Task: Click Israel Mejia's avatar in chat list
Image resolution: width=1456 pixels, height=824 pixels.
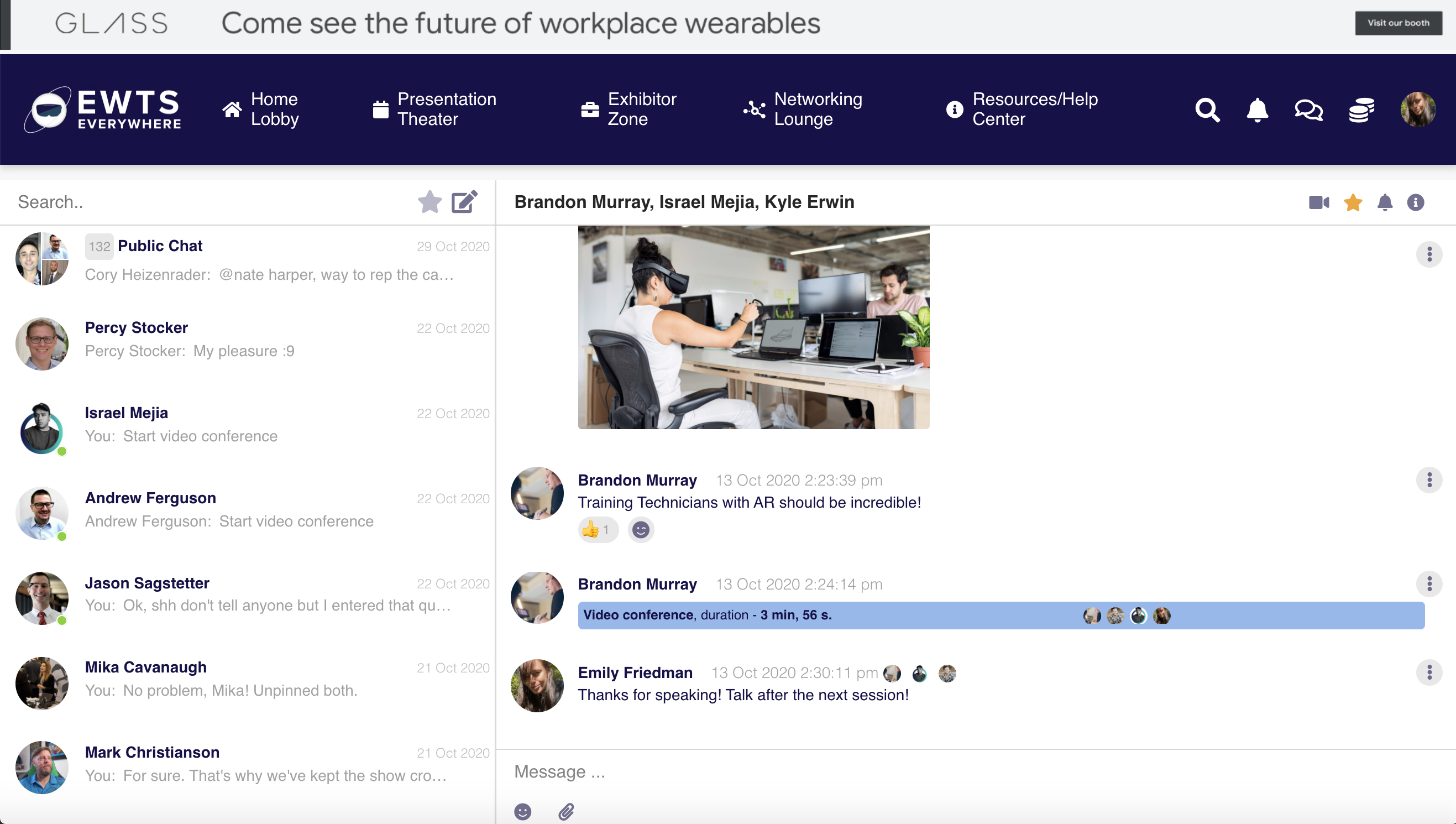Action: click(42, 429)
